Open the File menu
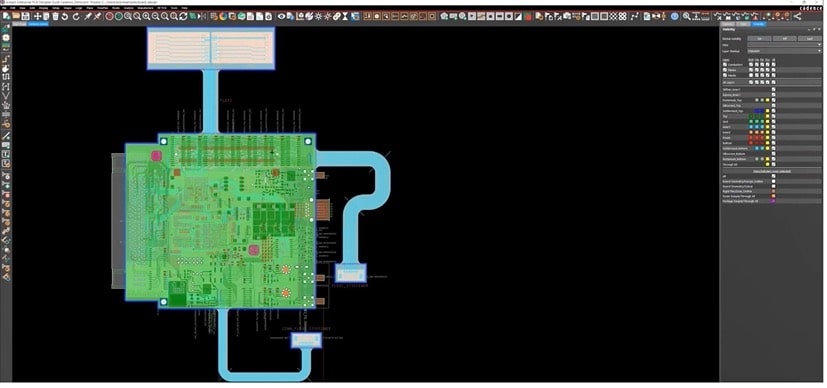 5,8
